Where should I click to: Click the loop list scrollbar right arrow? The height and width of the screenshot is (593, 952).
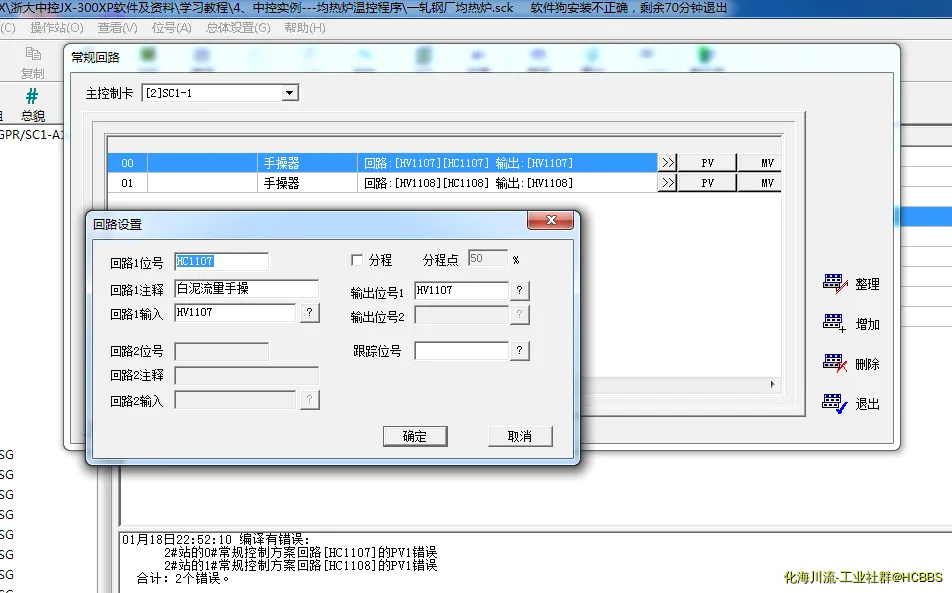[x=772, y=384]
